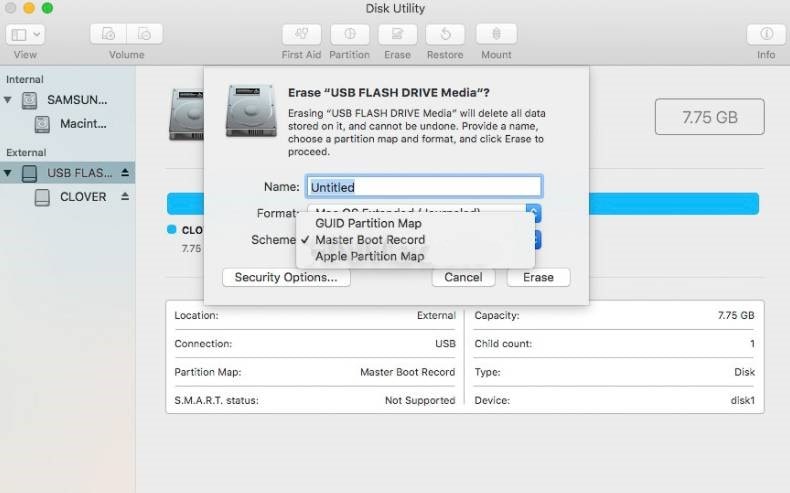790x493 pixels.
Task: Choose Apple Partition Map scheme
Action: click(369, 256)
